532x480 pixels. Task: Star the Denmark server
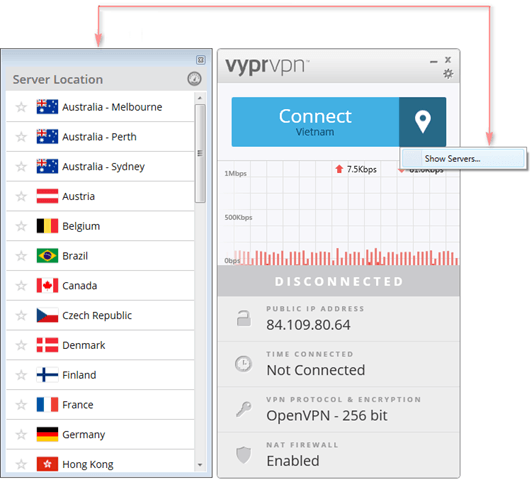pyautogui.click(x=21, y=345)
